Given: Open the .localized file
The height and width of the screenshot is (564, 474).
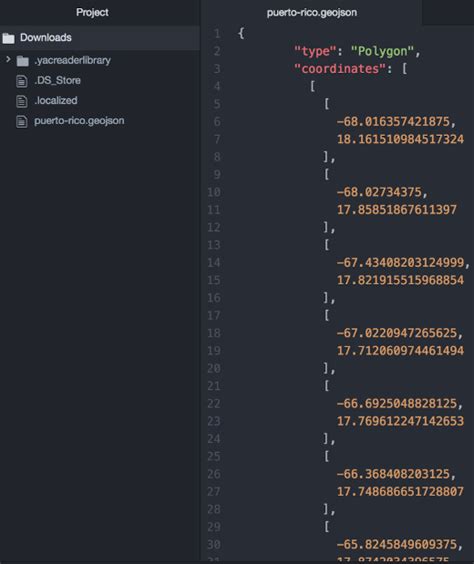Looking at the screenshot, I should 56,100.
